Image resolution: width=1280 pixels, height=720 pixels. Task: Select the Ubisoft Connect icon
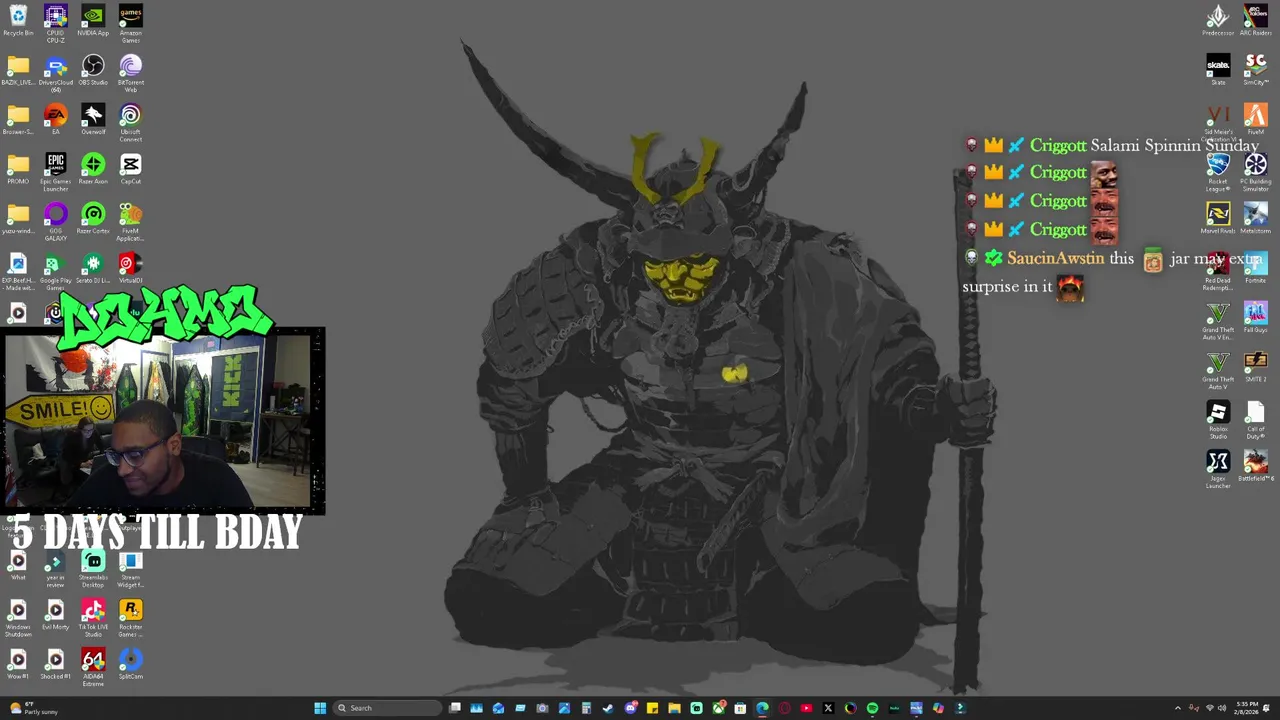point(130,123)
